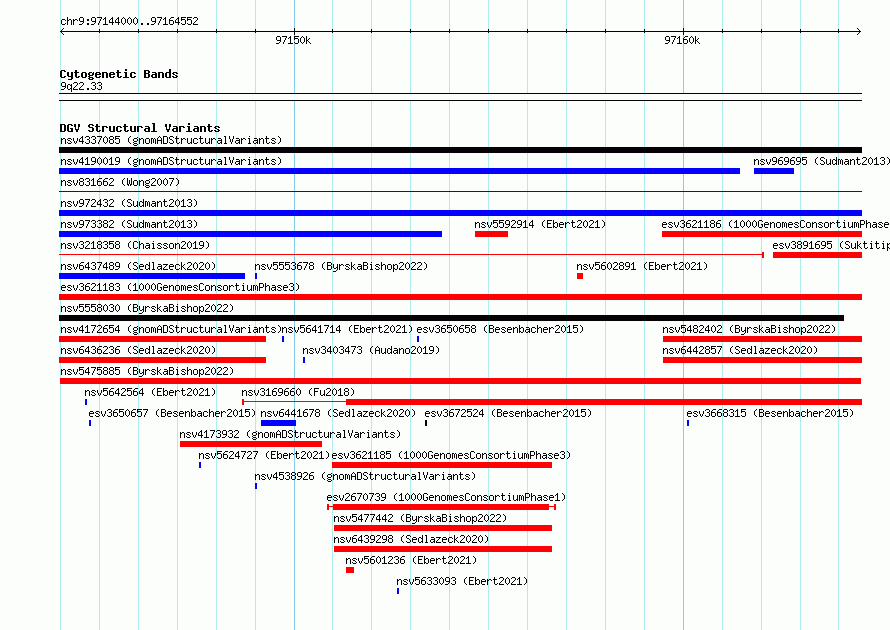Click the nsv5558030 black variant bar

coord(451,318)
